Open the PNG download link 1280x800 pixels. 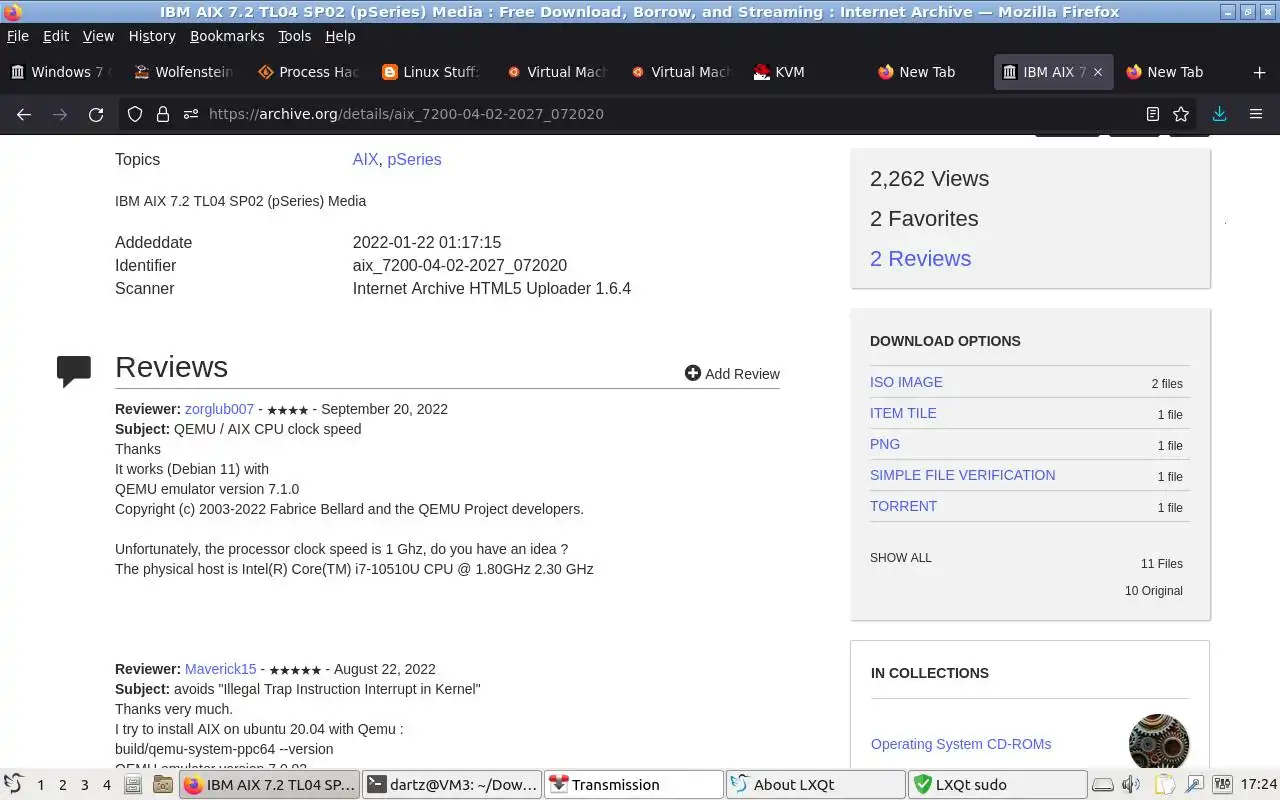tap(885, 444)
